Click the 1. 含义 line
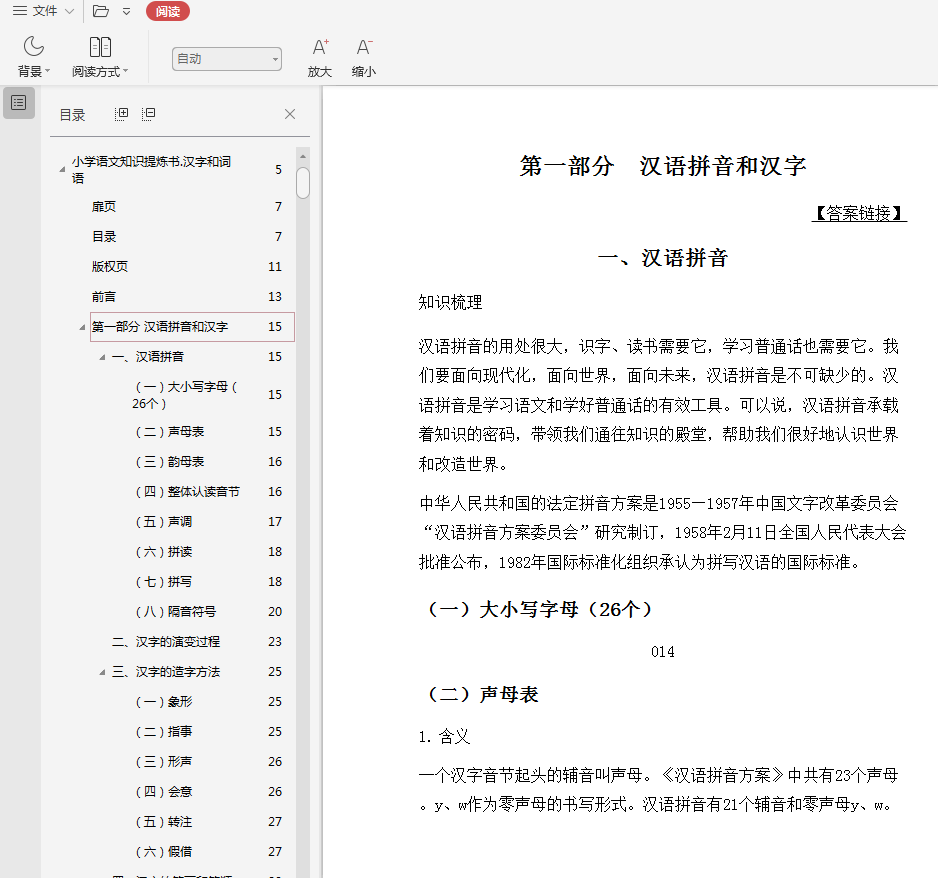Image resolution: width=938 pixels, height=878 pixels. 444,737
